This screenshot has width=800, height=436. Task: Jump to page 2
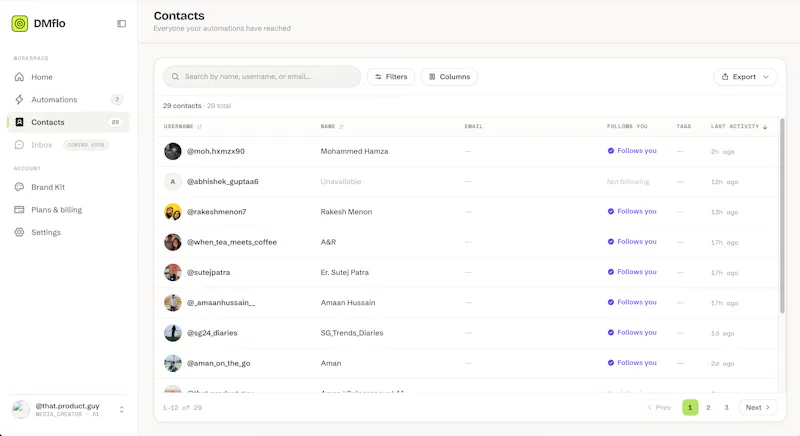point(708,407)
